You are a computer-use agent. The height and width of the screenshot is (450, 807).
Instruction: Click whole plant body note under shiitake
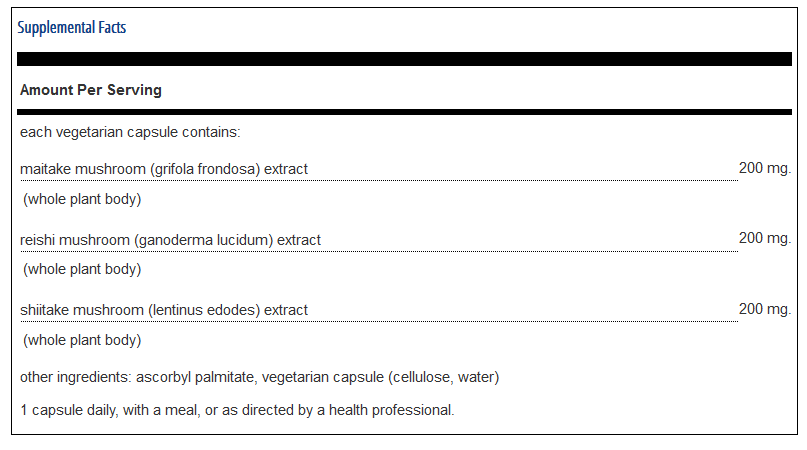click(82, 340)
